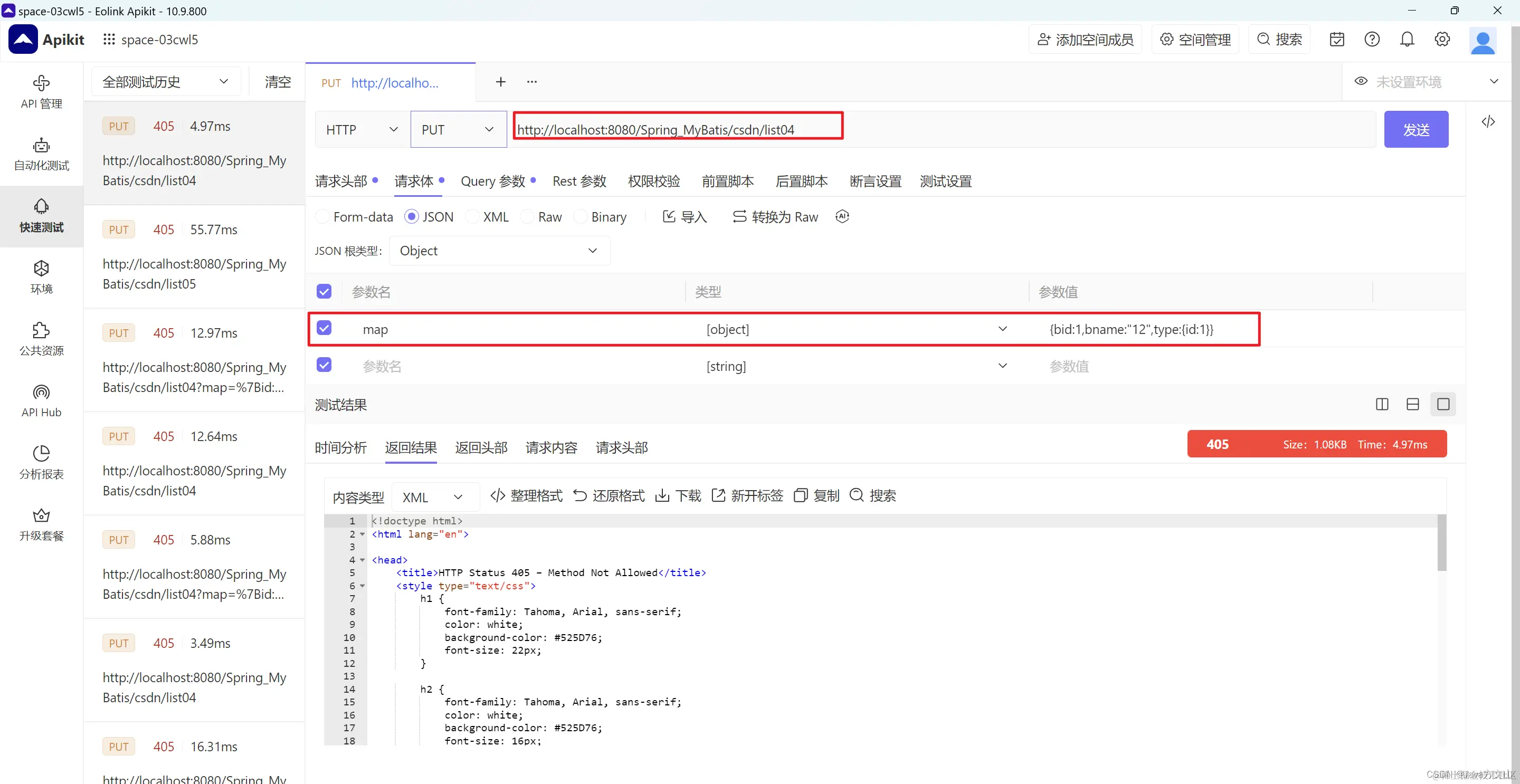Open 分析报表 pie chart icon
Viewport: 1520px width, 784px height.
click(41, 454)
